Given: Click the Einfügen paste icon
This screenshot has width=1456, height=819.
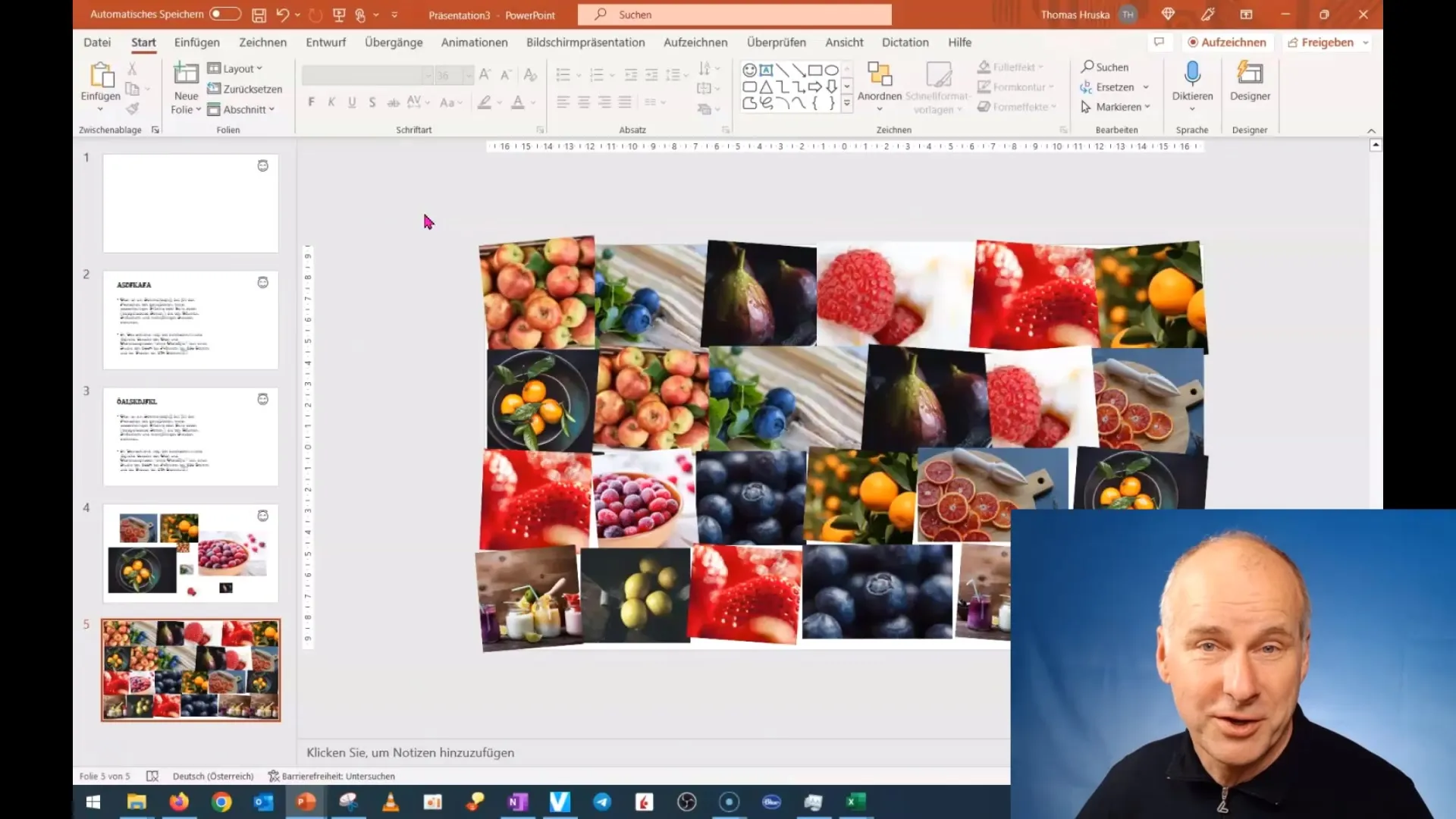Looking at the screenshot, I should pos(101,76).
